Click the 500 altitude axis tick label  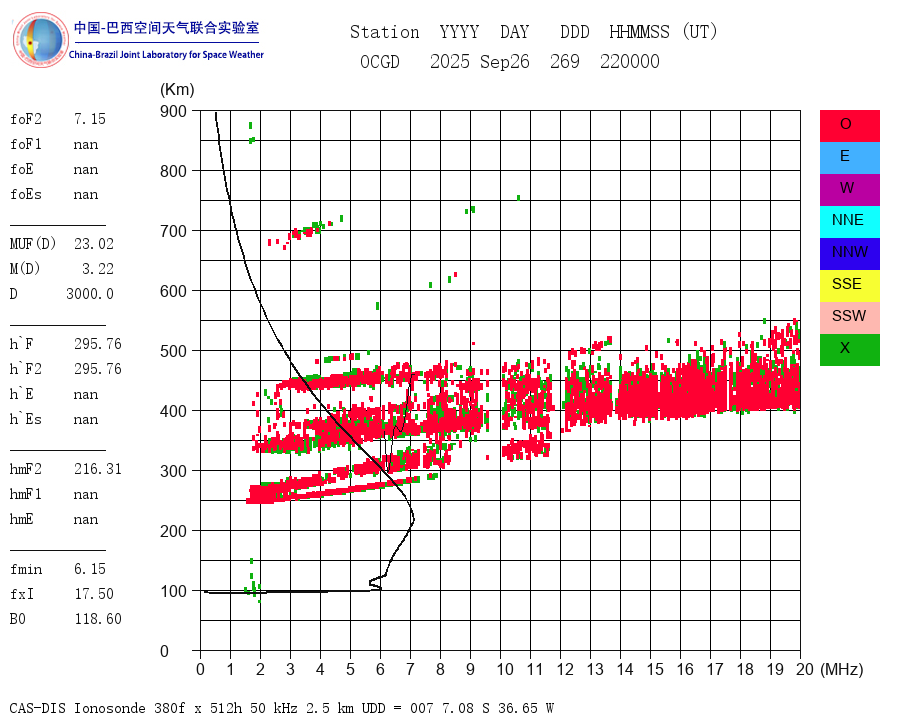173,351
